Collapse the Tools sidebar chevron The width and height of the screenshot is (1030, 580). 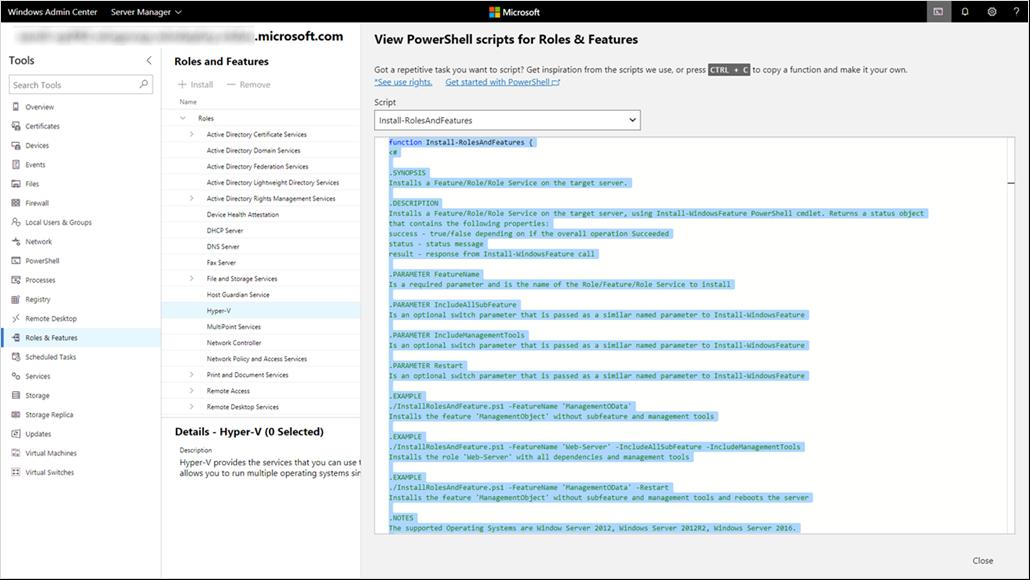149,60
